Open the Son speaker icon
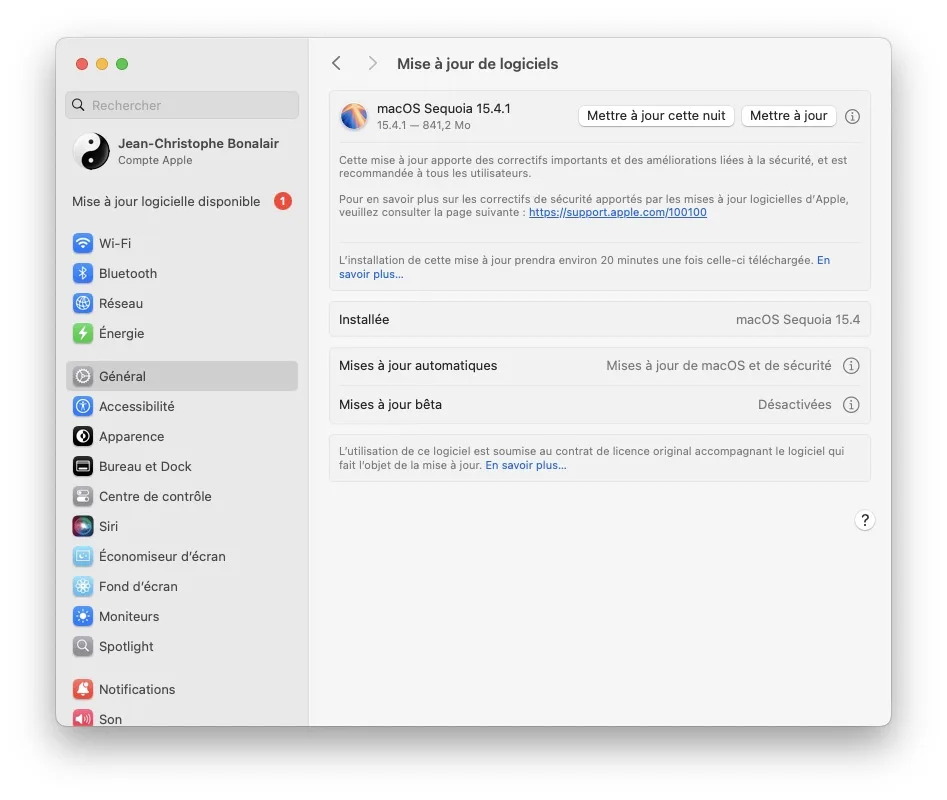 (83, 718)
